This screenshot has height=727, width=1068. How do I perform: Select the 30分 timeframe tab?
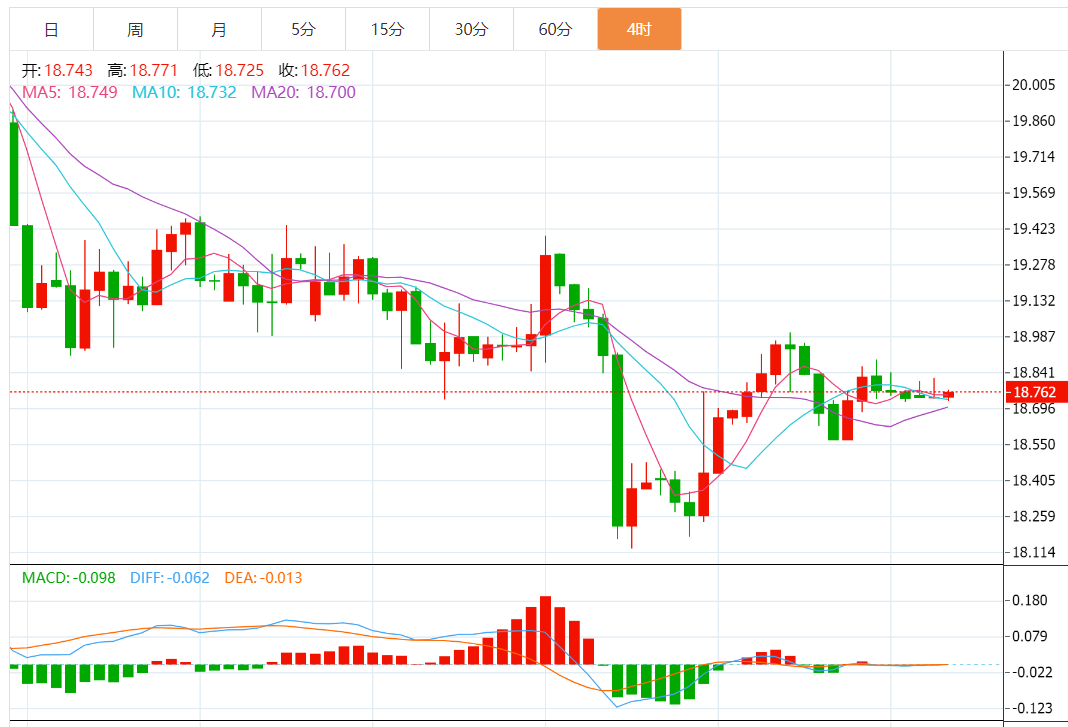point(471,29)
